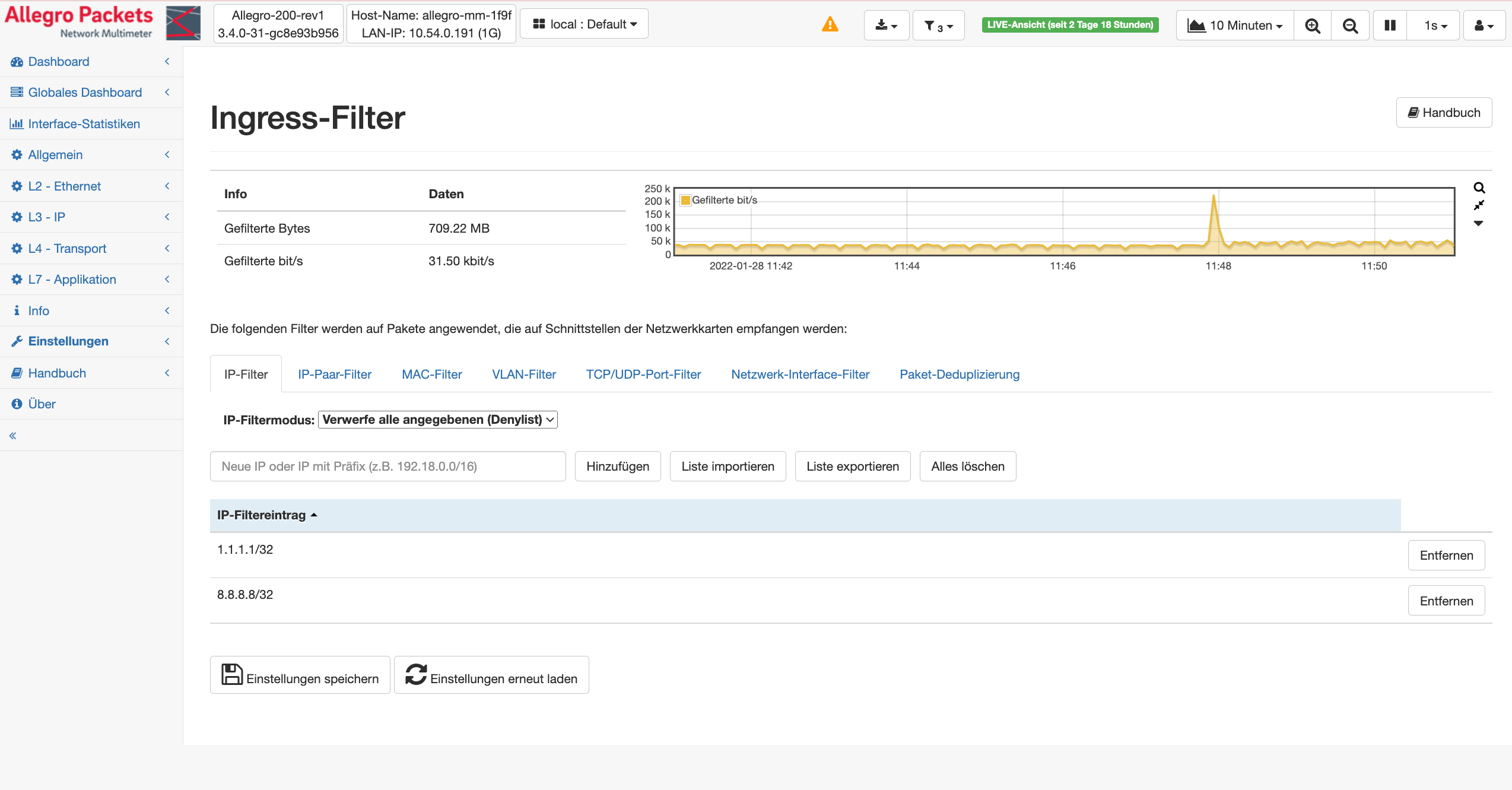1512x790 pixels.
Task: Open the IP-Filtermodus Denylist dropdown
Action: click(437, 419)
